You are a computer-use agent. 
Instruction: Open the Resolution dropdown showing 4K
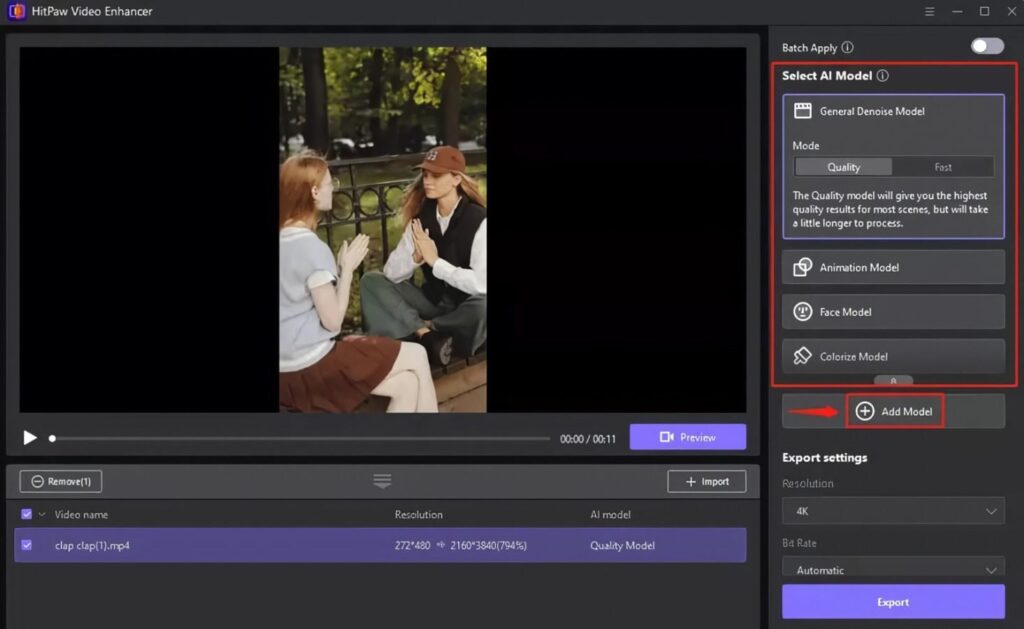[893, 511]
